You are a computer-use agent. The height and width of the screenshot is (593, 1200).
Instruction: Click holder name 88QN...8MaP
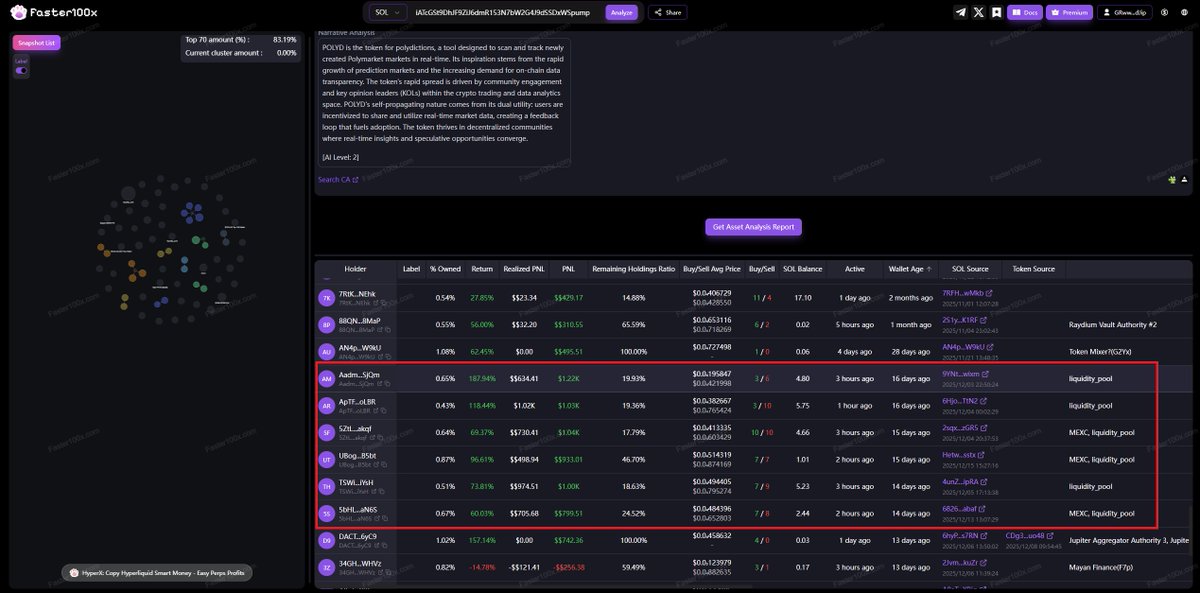pyautogui.click(x=360, y=320)
